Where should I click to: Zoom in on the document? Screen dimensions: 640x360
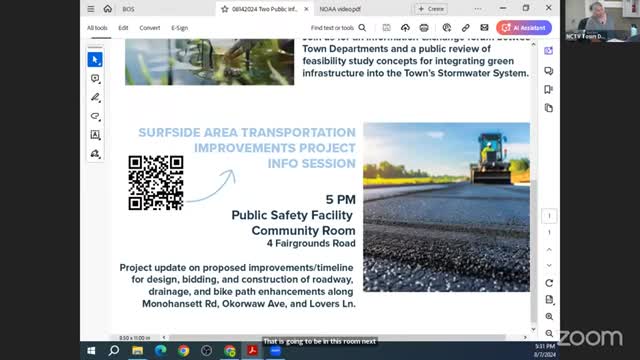pyautogui.click(x=549, y=316)
